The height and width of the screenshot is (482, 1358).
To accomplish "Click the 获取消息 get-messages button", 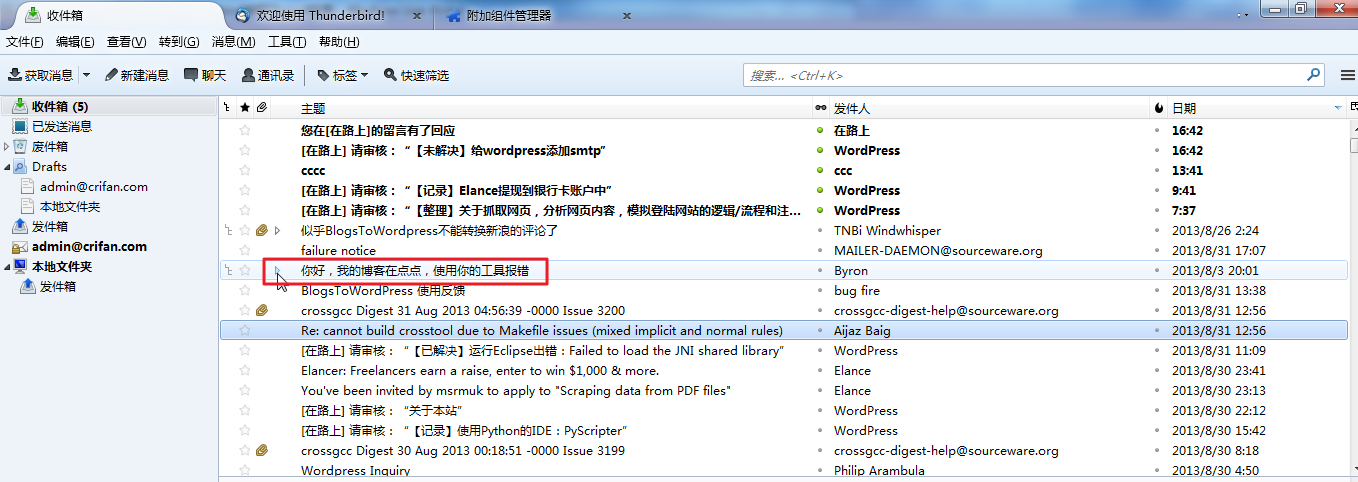I will (x=41, y=75).
